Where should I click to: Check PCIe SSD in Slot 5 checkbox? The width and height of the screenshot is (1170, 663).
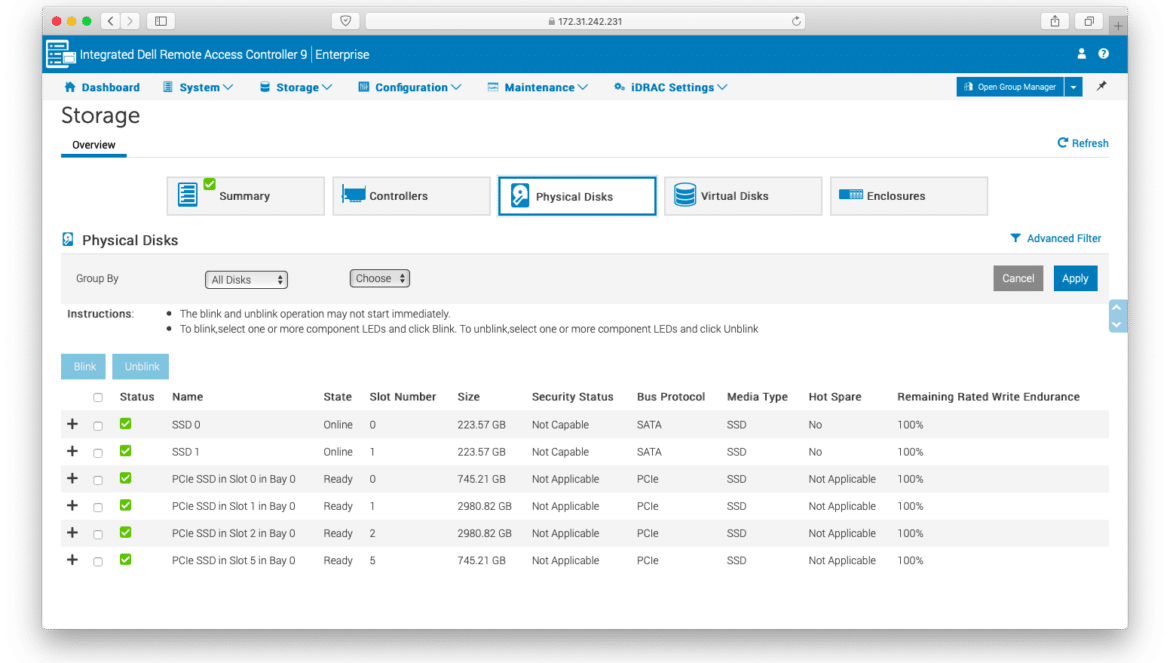click(x=98, y=562)
